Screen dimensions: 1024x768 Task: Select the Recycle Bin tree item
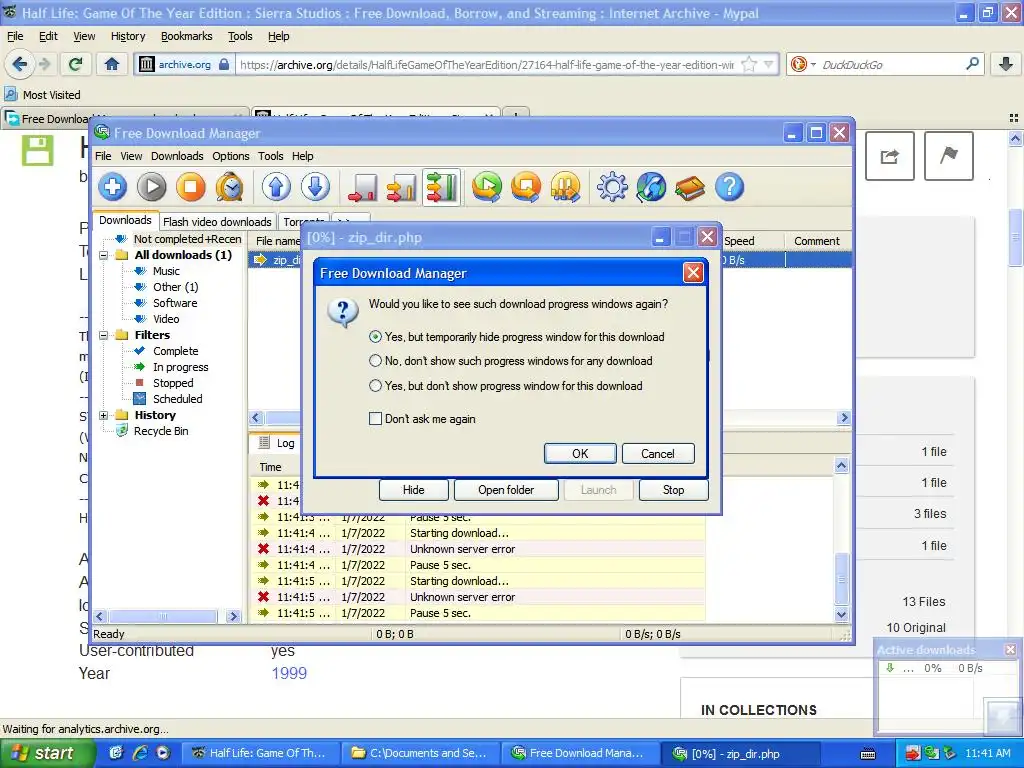(x=161, y=431)
